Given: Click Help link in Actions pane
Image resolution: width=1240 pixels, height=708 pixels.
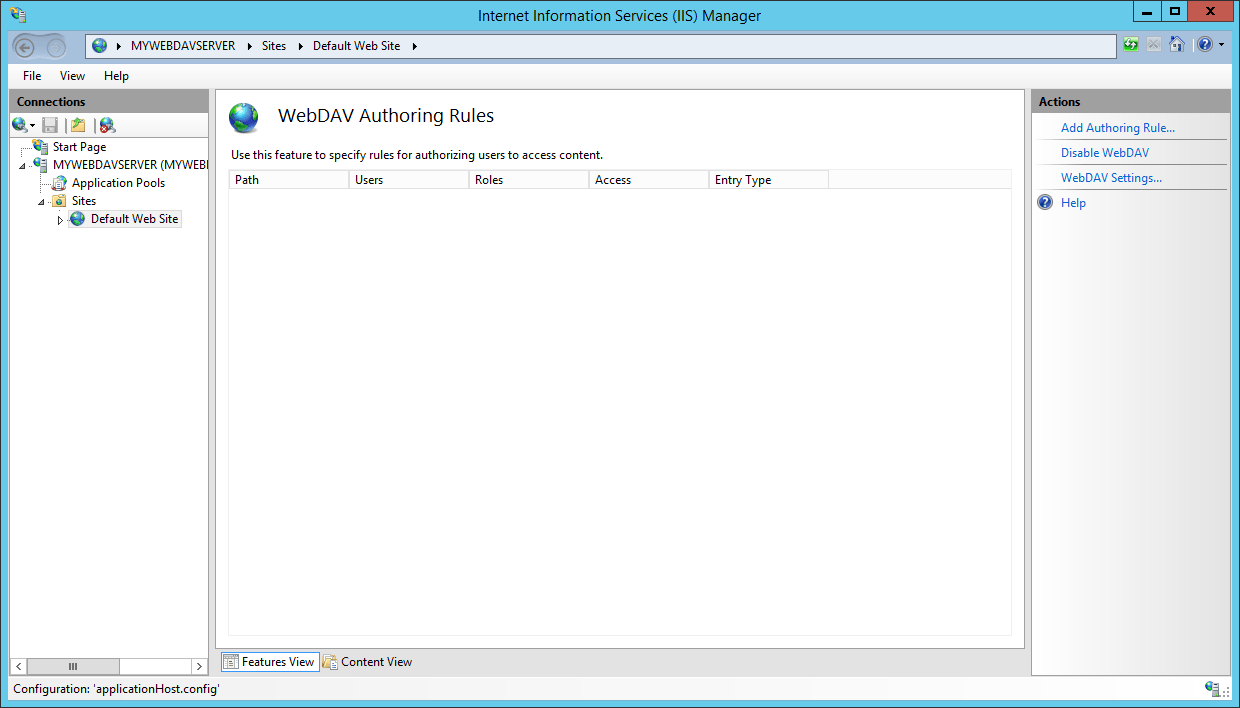Looking at the screenshot, I should [x=1073, y=203].
